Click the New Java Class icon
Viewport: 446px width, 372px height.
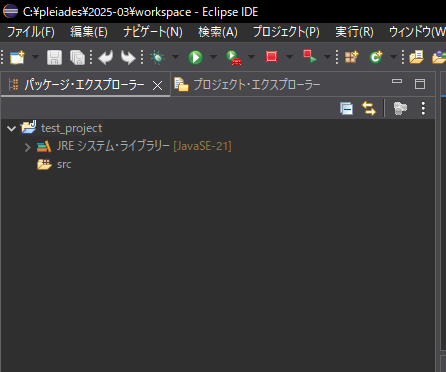point(376,57)
